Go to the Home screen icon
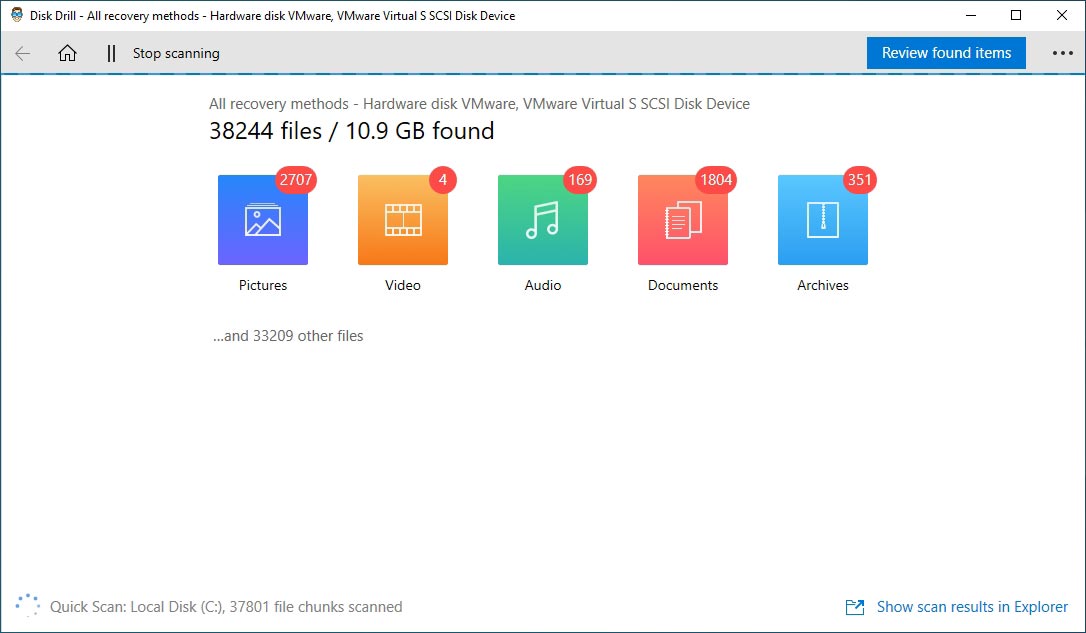The width and height of the screenshot is (1086, 633). tap(67, 53)
